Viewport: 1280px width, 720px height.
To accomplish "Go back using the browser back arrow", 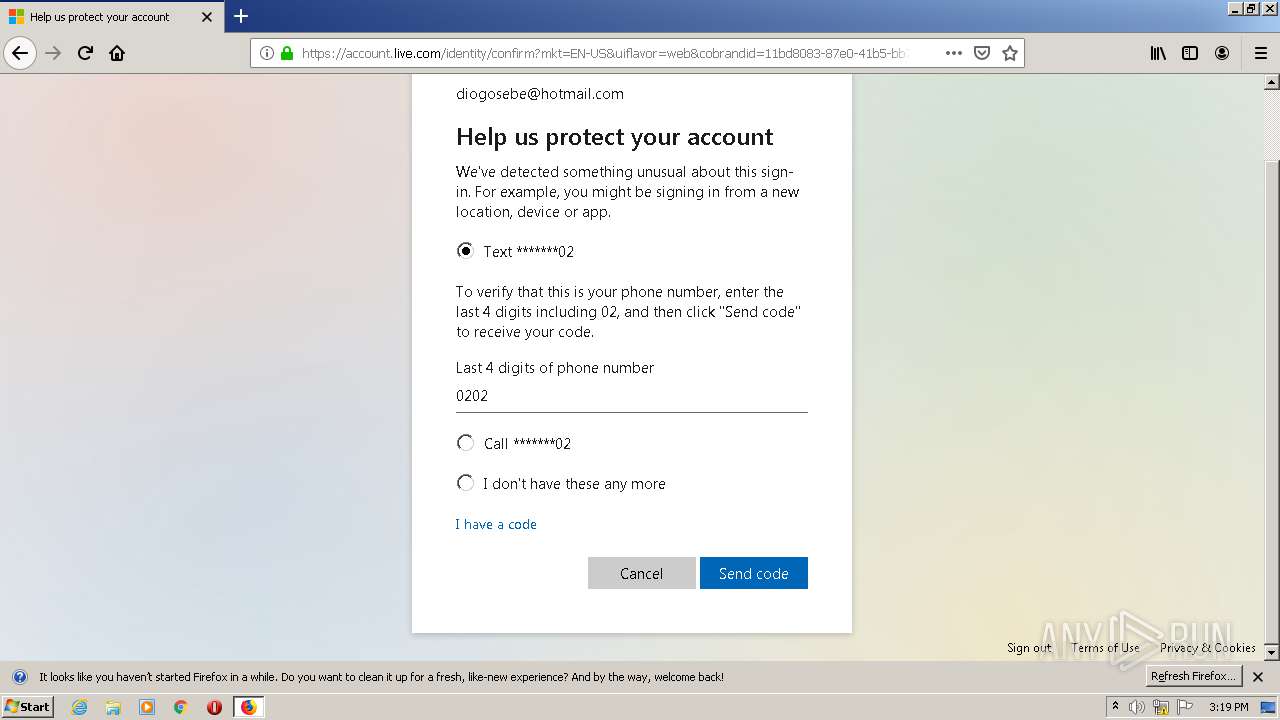I will 20,53.
